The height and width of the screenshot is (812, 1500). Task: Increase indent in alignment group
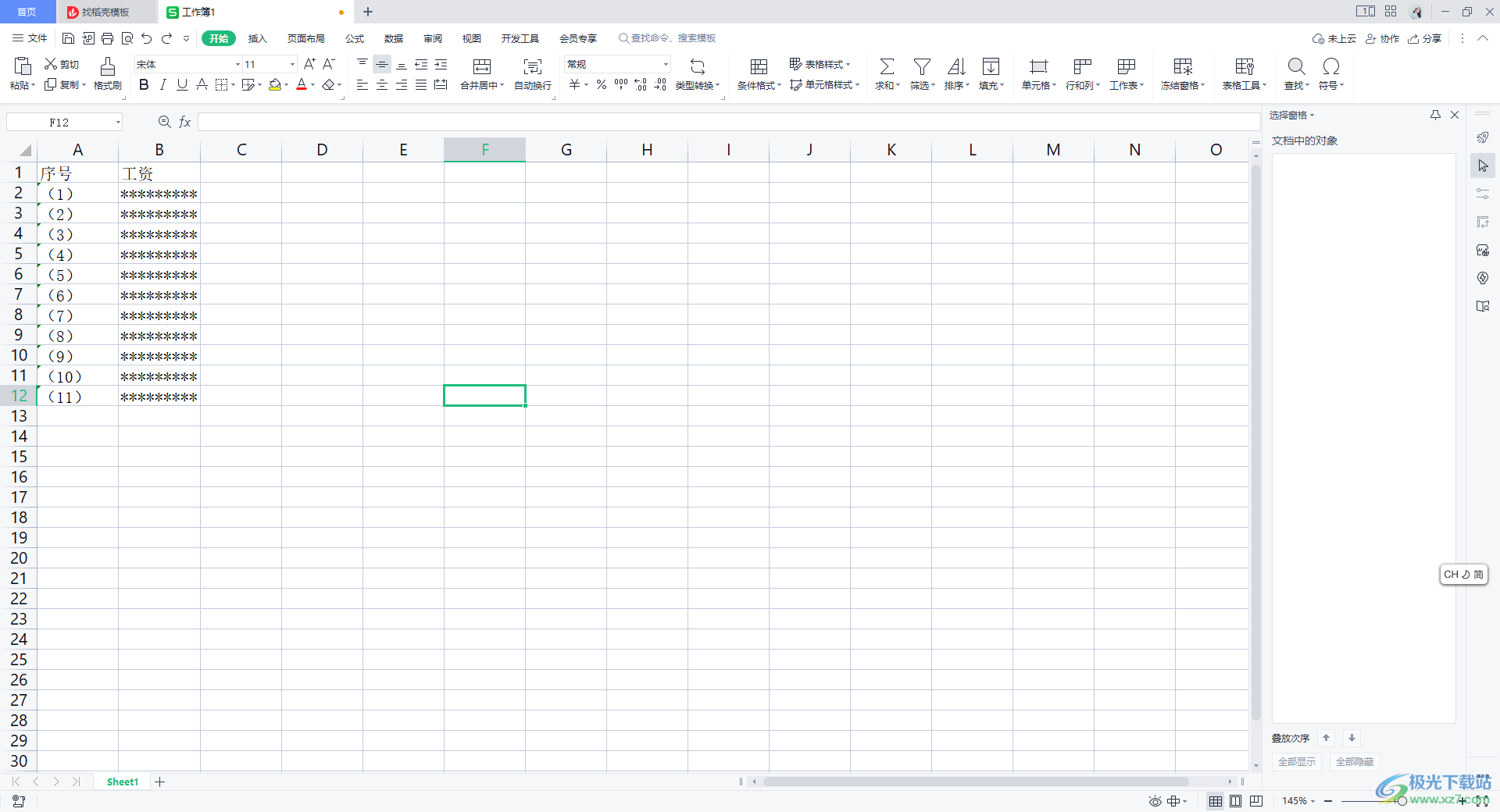441,64
